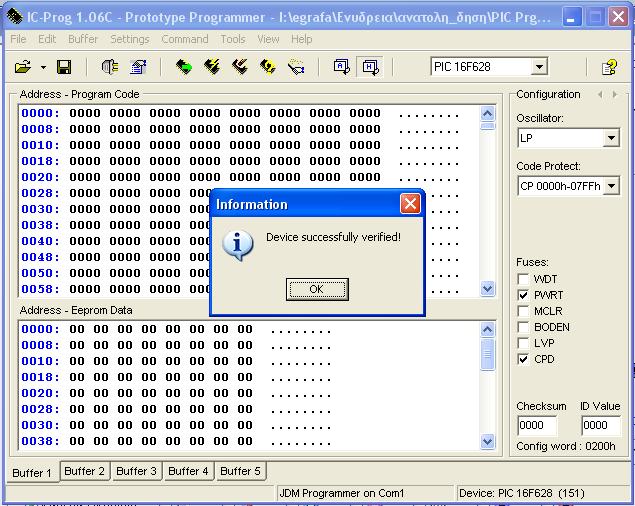Switch to the Buffer 3 tab

point(137,471)
